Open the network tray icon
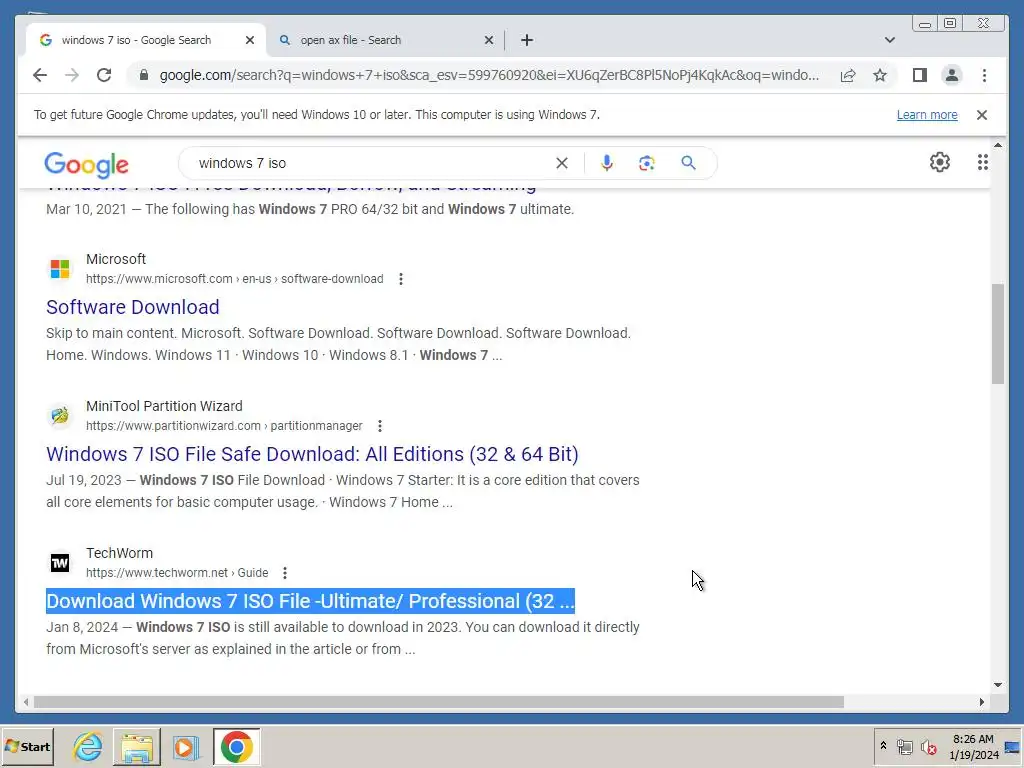The width and height of the screenshot is (1024, 768). pos(904,746)
